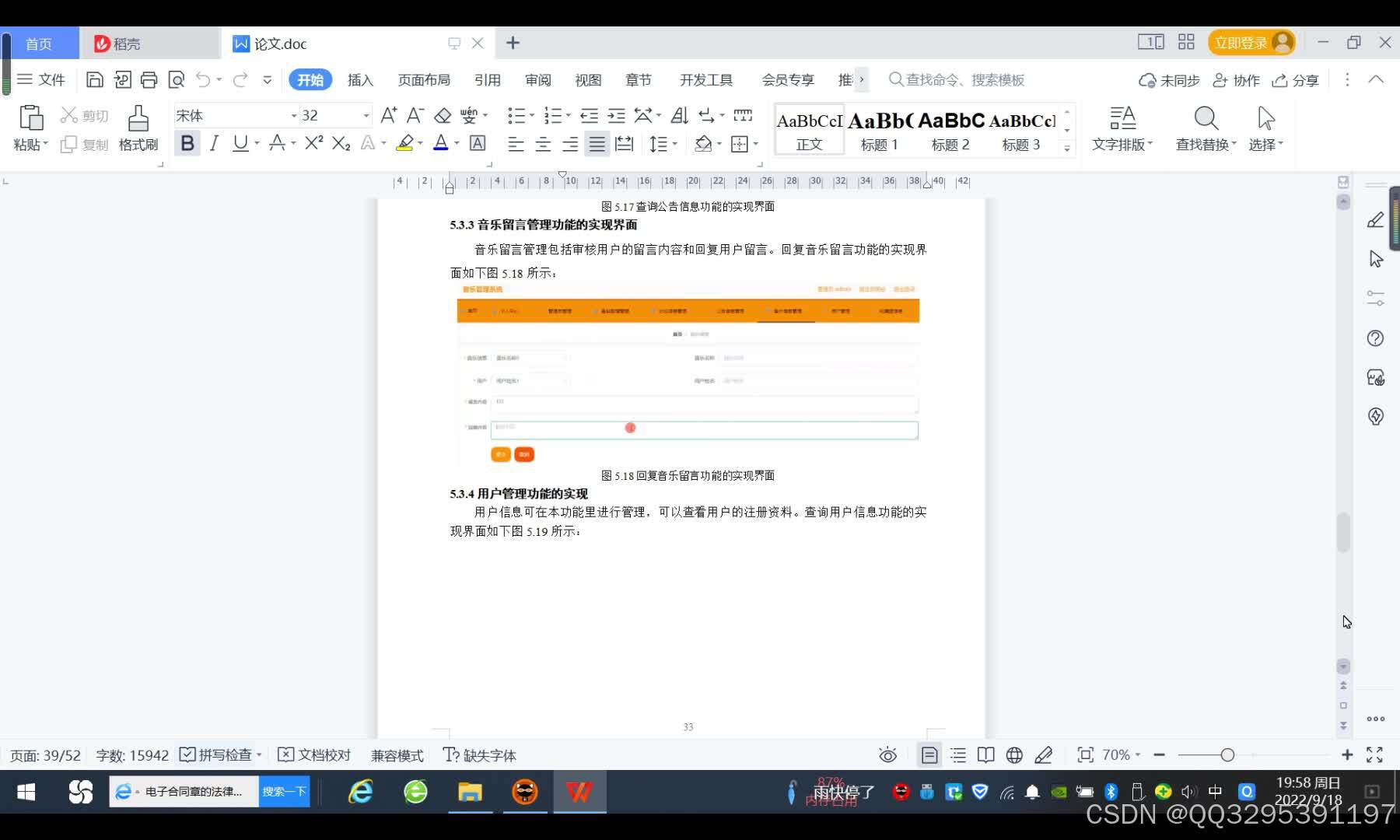This screenshot has width=1400, height=840.
Task: Click the Share (分享) button
Action: (x=1295, y=80)
